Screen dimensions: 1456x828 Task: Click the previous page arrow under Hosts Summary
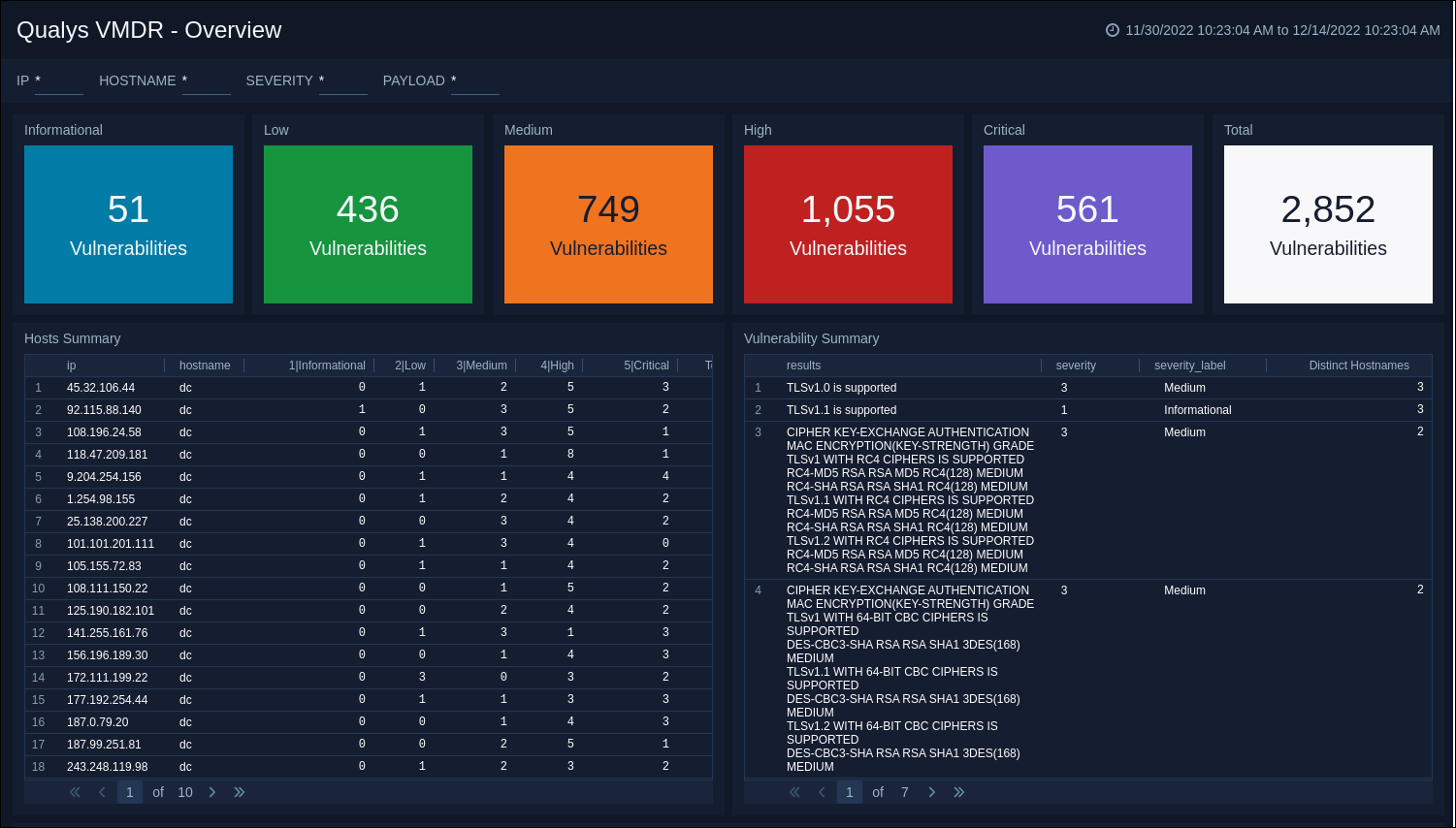coord(102,792)
